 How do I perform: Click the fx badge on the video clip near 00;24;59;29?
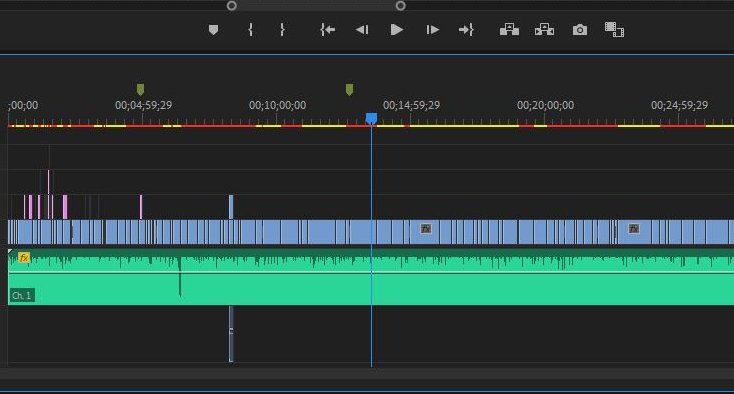point(633,228)
